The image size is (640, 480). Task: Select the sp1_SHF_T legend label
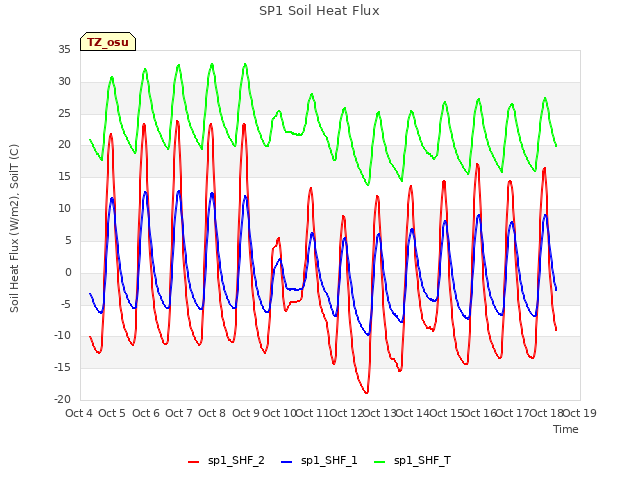[422, 460]
